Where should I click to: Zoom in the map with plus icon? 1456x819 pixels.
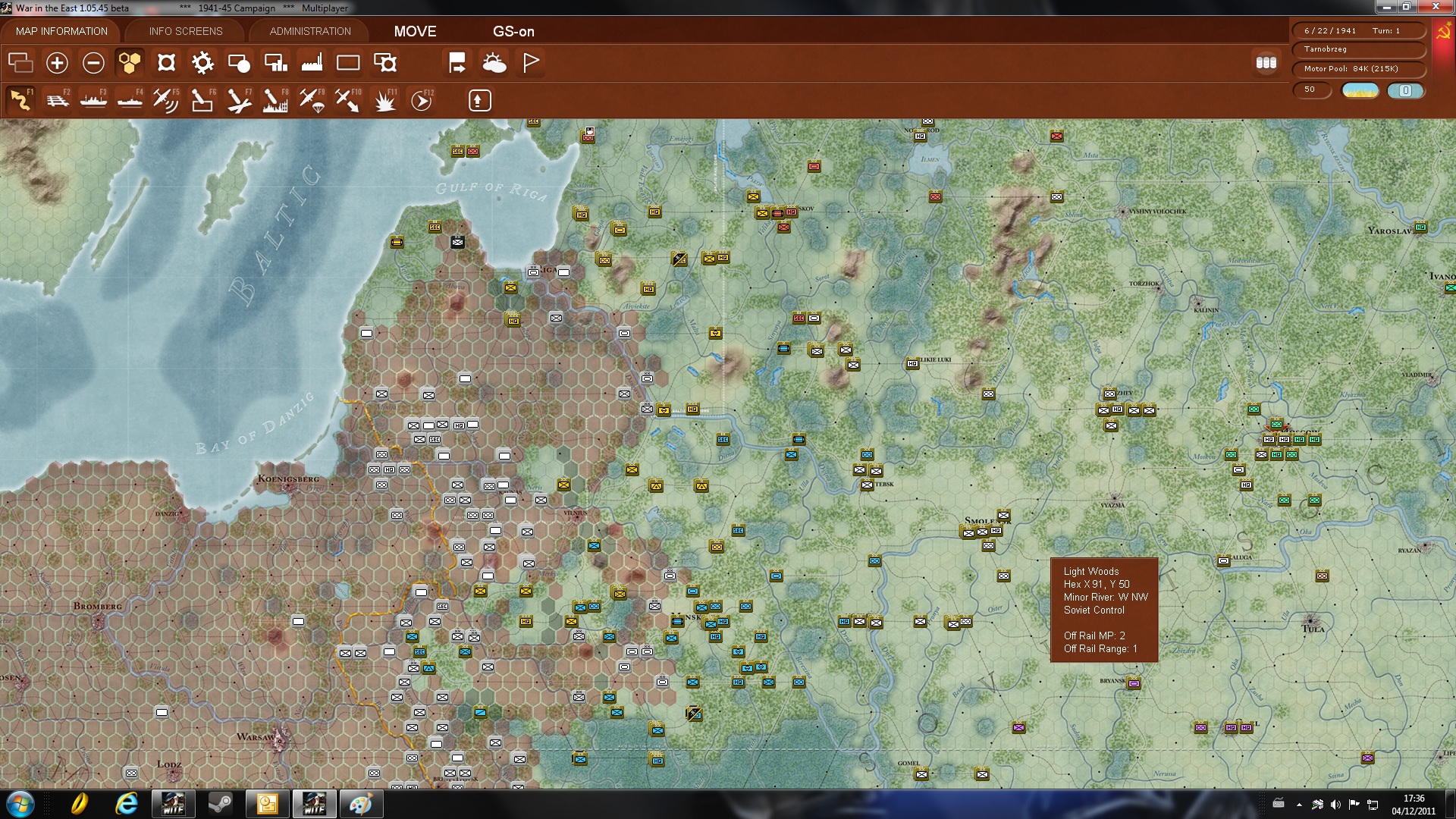pyautogui.click(x=57, y=63)
